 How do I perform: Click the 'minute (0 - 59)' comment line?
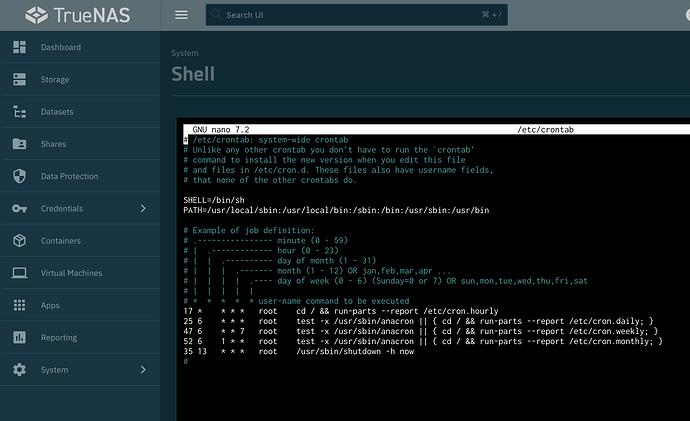pos(266,241)
